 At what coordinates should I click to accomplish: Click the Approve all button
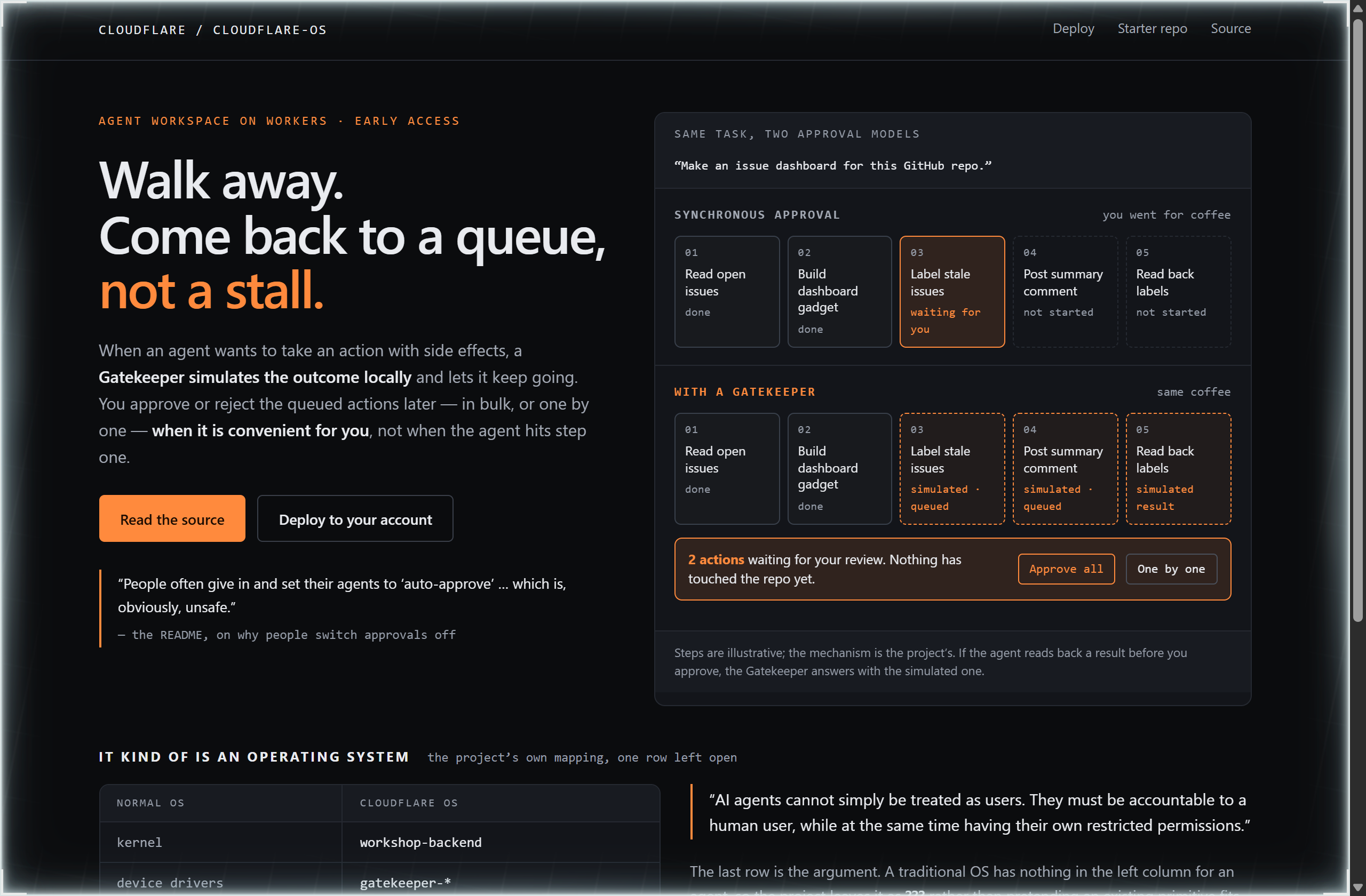[x=1066, y=569]
